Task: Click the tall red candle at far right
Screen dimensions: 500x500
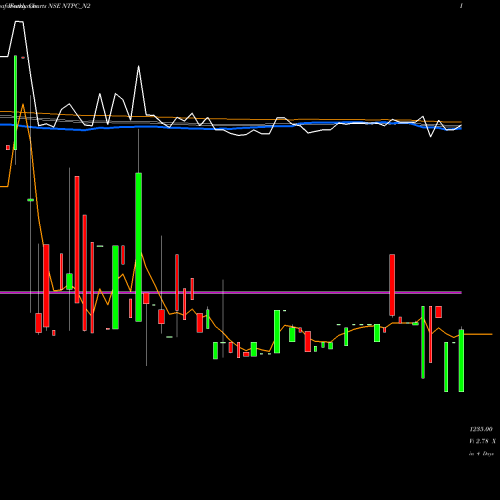Action: point(392,285)
